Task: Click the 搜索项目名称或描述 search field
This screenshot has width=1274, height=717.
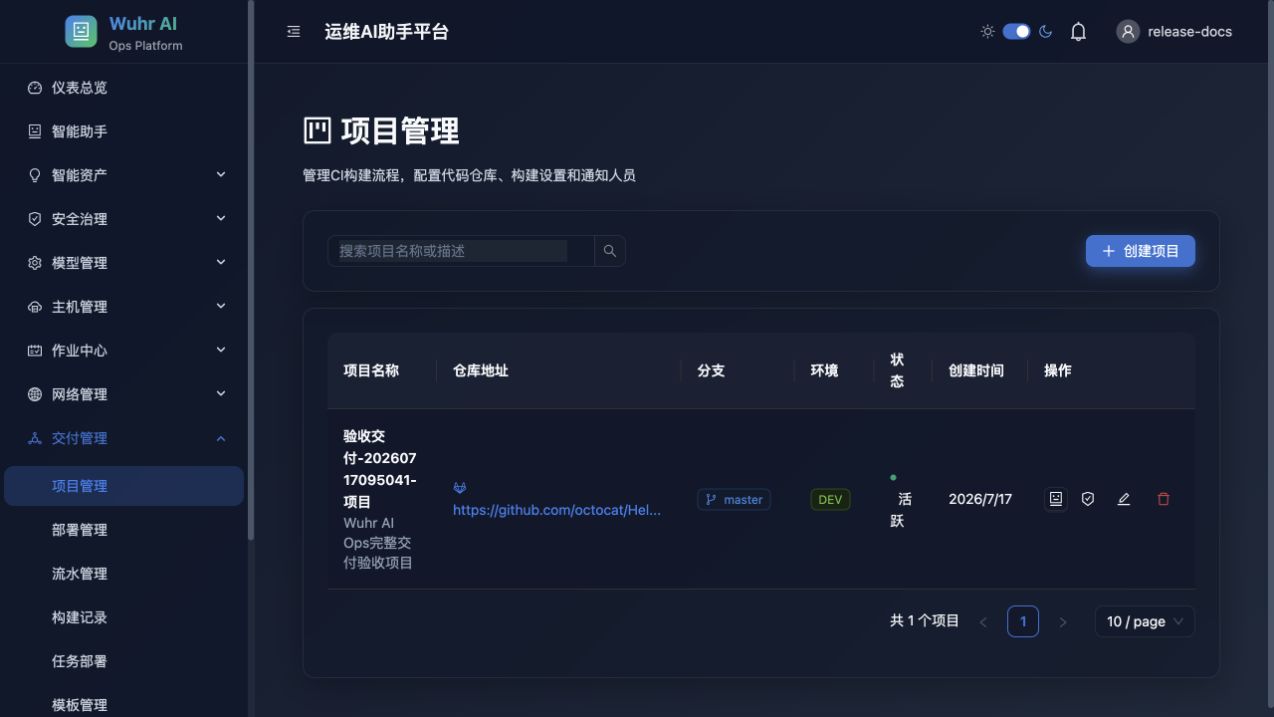Action: [x=461, y=251]
